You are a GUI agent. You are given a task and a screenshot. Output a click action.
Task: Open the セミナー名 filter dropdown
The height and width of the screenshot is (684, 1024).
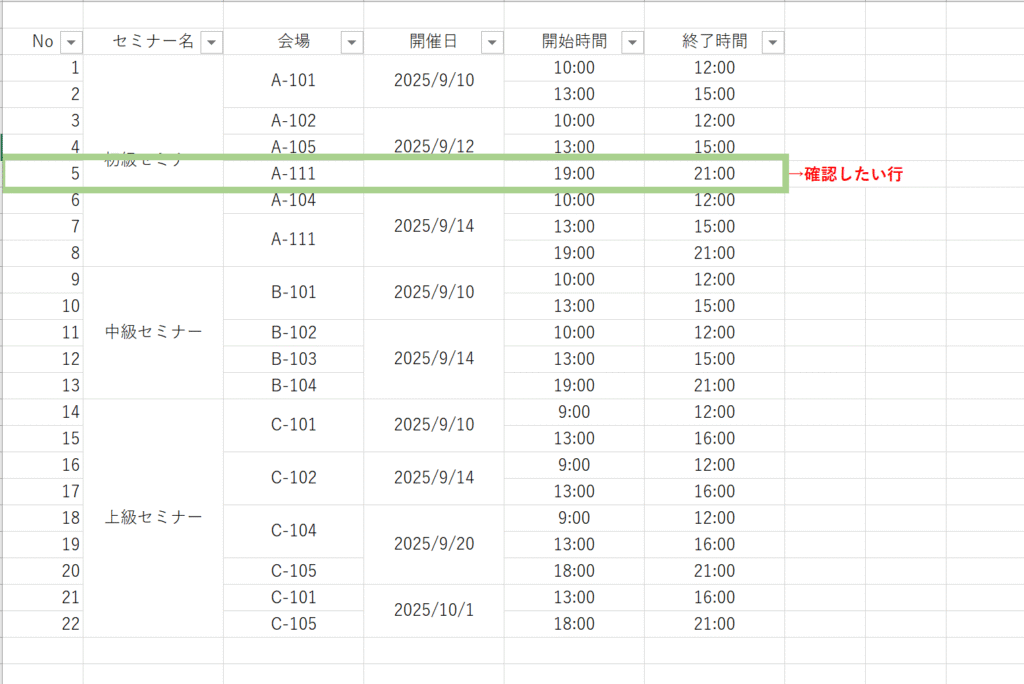(212, 42)
